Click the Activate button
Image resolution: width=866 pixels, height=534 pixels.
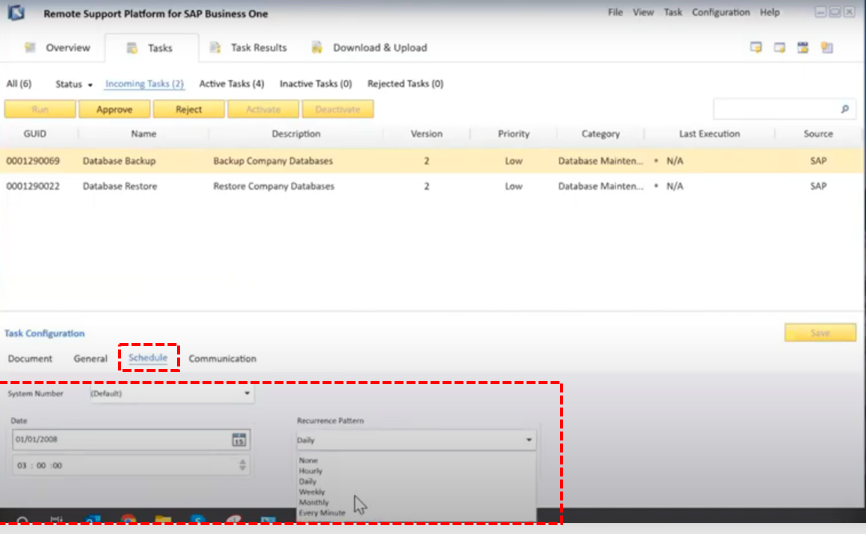coord(263,109)
